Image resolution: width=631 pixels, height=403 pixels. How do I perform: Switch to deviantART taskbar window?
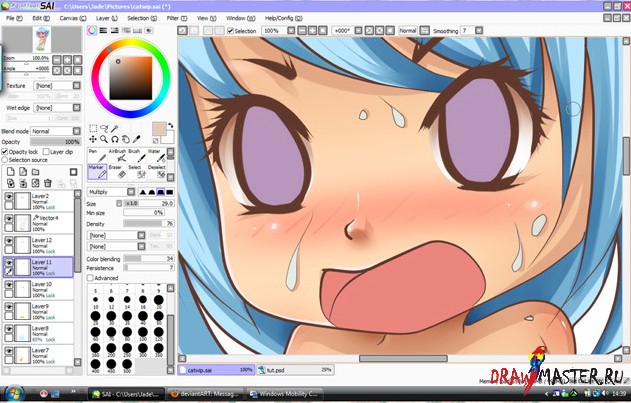pyautogui.click(x=205, y=394)
